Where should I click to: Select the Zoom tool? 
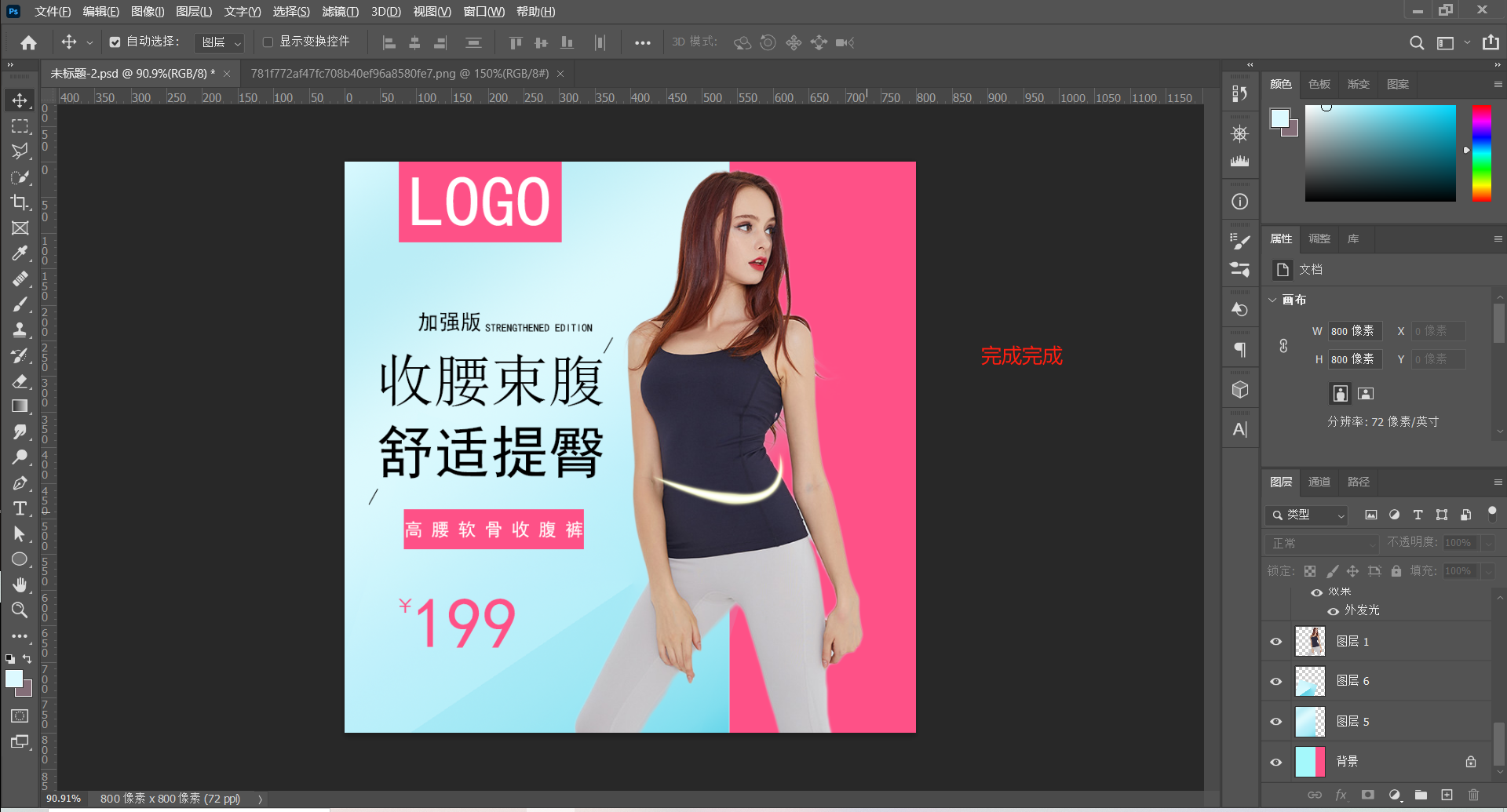[20, 610]
